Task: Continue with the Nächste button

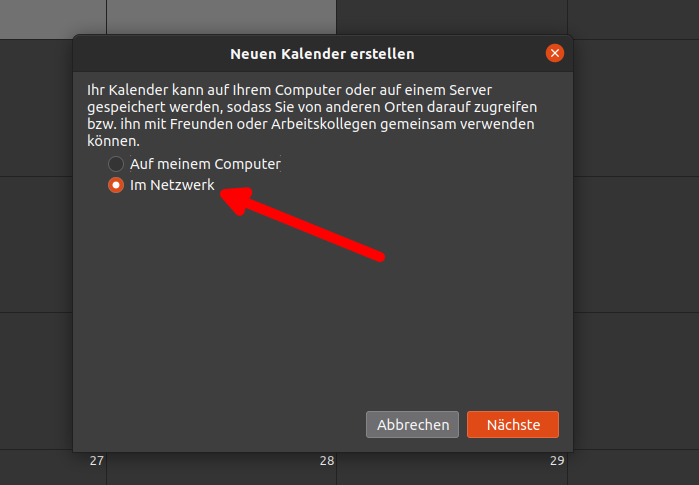Action: coord(513,424)
